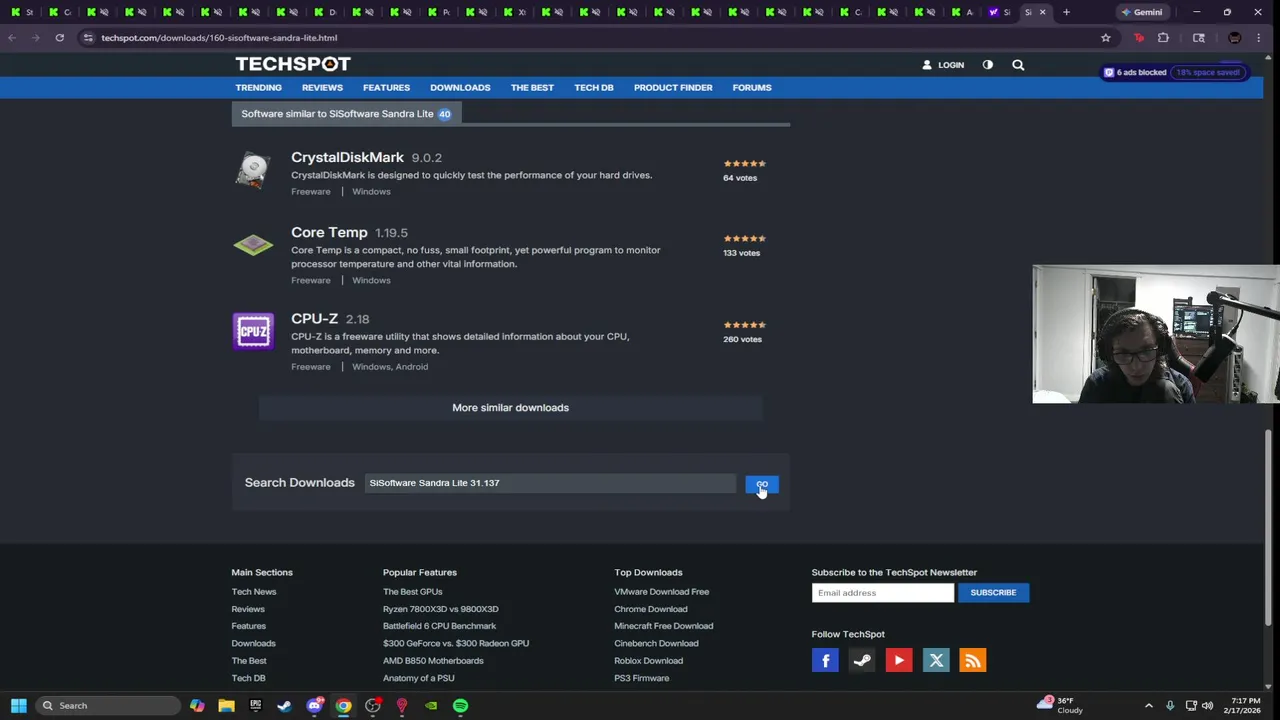
Task: Open TechSpot Facebook icon
Action: point(825,660)
